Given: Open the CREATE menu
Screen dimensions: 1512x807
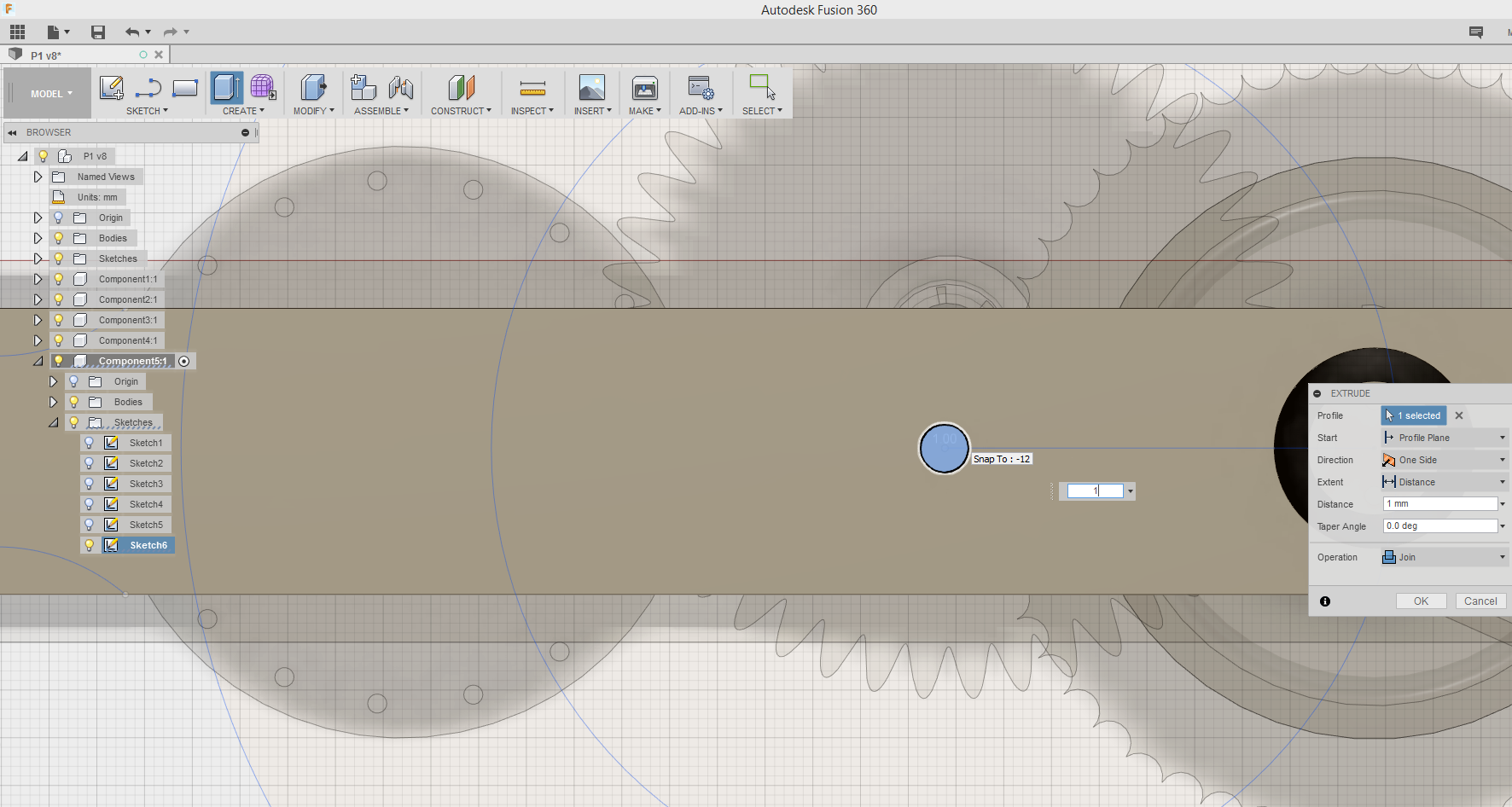Looking at the screenshot, I should (243, 111).
